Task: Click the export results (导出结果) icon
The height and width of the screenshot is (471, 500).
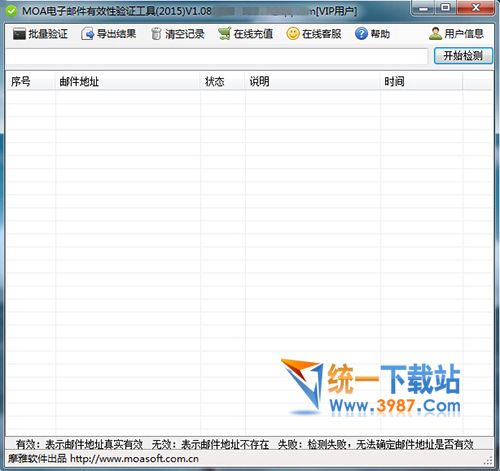Action: click(x=87, y=34)
